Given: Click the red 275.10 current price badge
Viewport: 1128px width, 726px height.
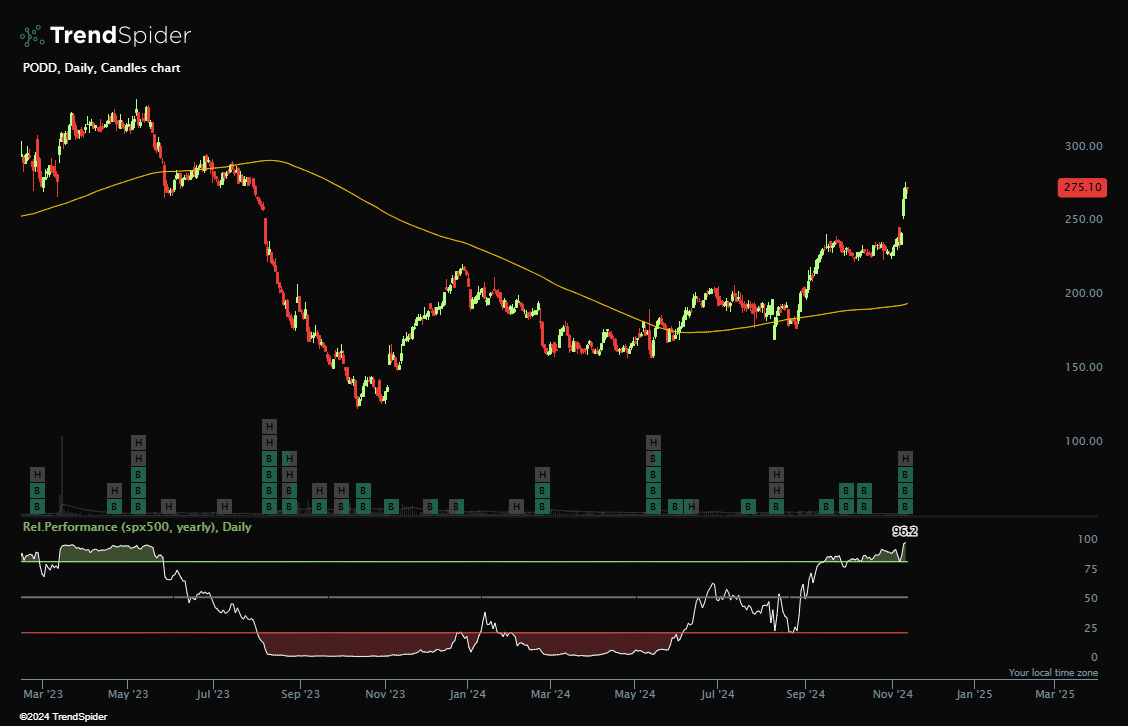Looking at the screenshot, I should (1082, 187).
